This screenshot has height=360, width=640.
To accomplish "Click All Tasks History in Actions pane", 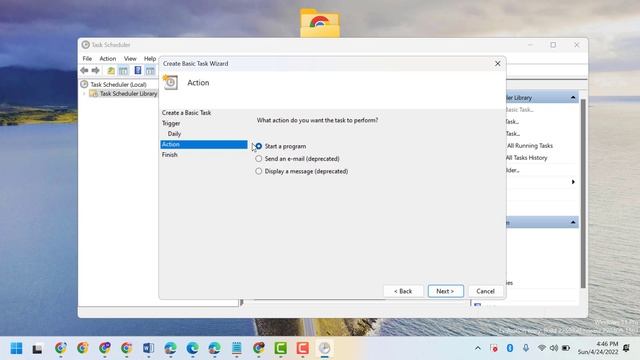I will (x=527, y=158).
